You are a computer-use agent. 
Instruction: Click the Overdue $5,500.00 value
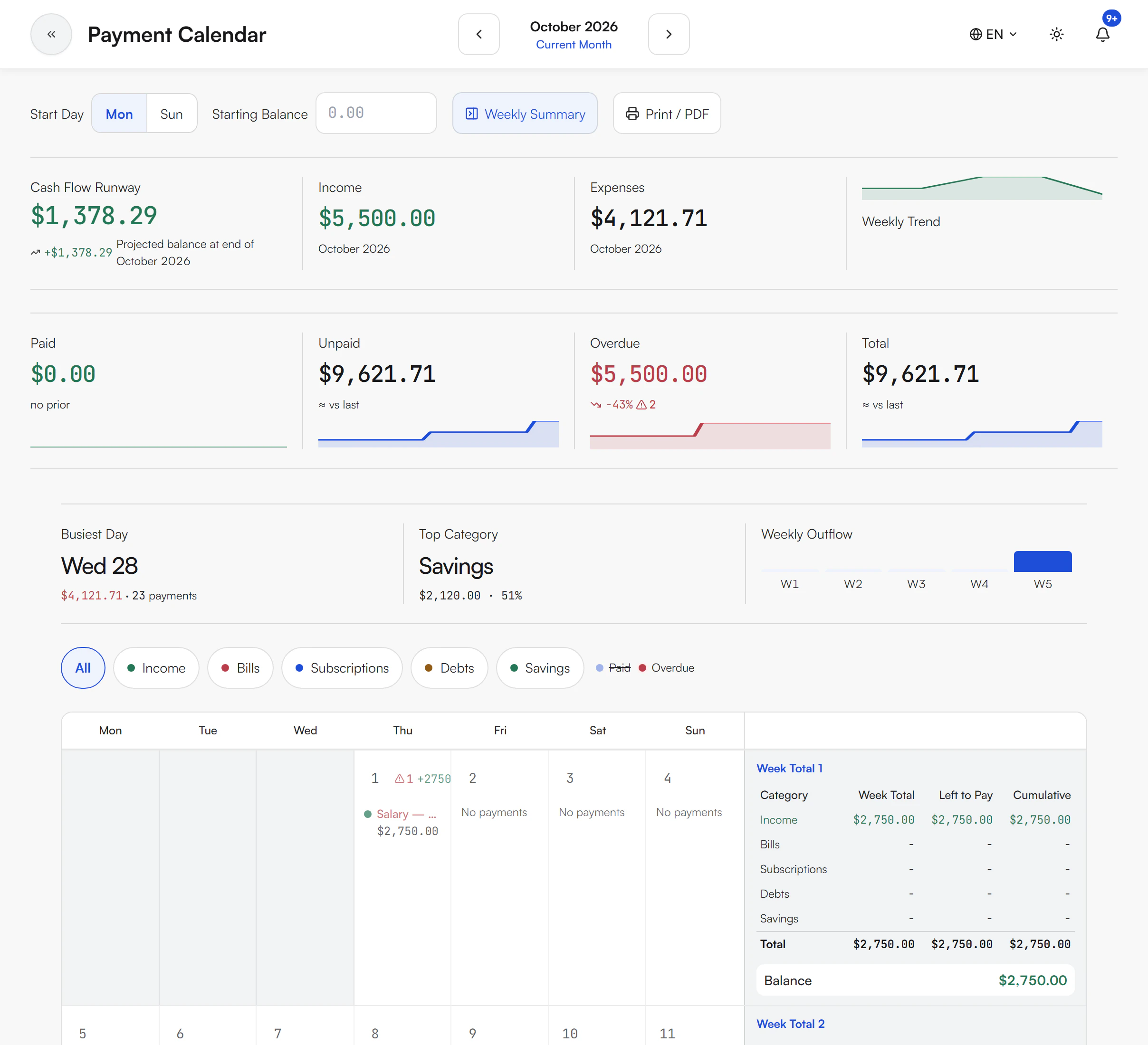(649, 374)
